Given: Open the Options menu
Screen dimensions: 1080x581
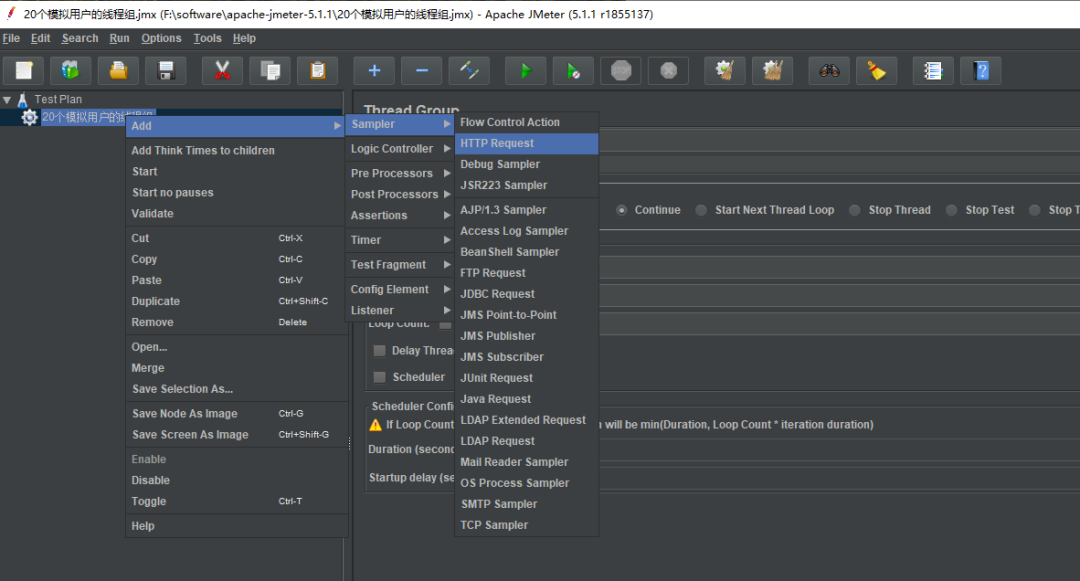Looking at the screenshot, I should pos(161,39).
